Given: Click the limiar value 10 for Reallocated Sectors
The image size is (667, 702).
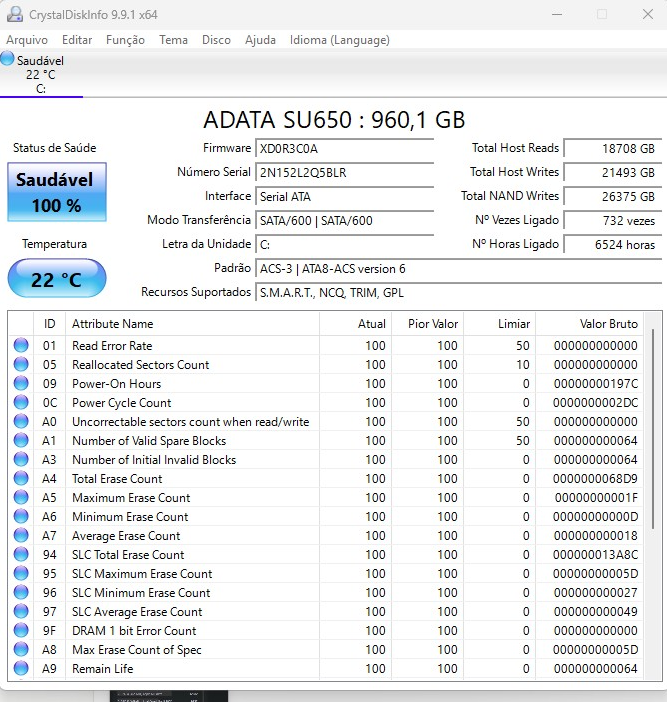Looking at the screenshot, I should click(x=522, y=364).
